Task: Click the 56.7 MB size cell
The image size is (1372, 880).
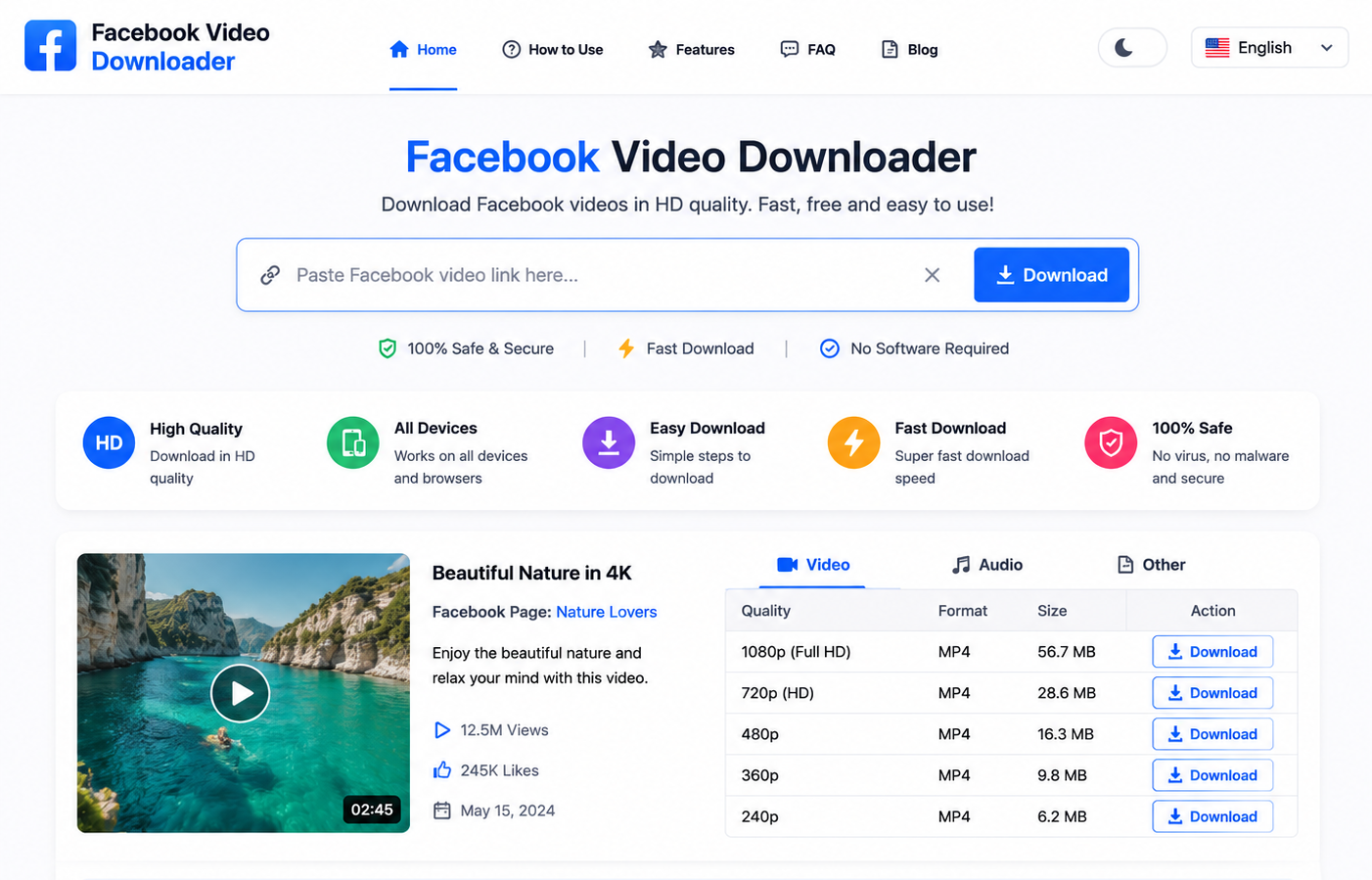Action: [x=1067, y=652]
